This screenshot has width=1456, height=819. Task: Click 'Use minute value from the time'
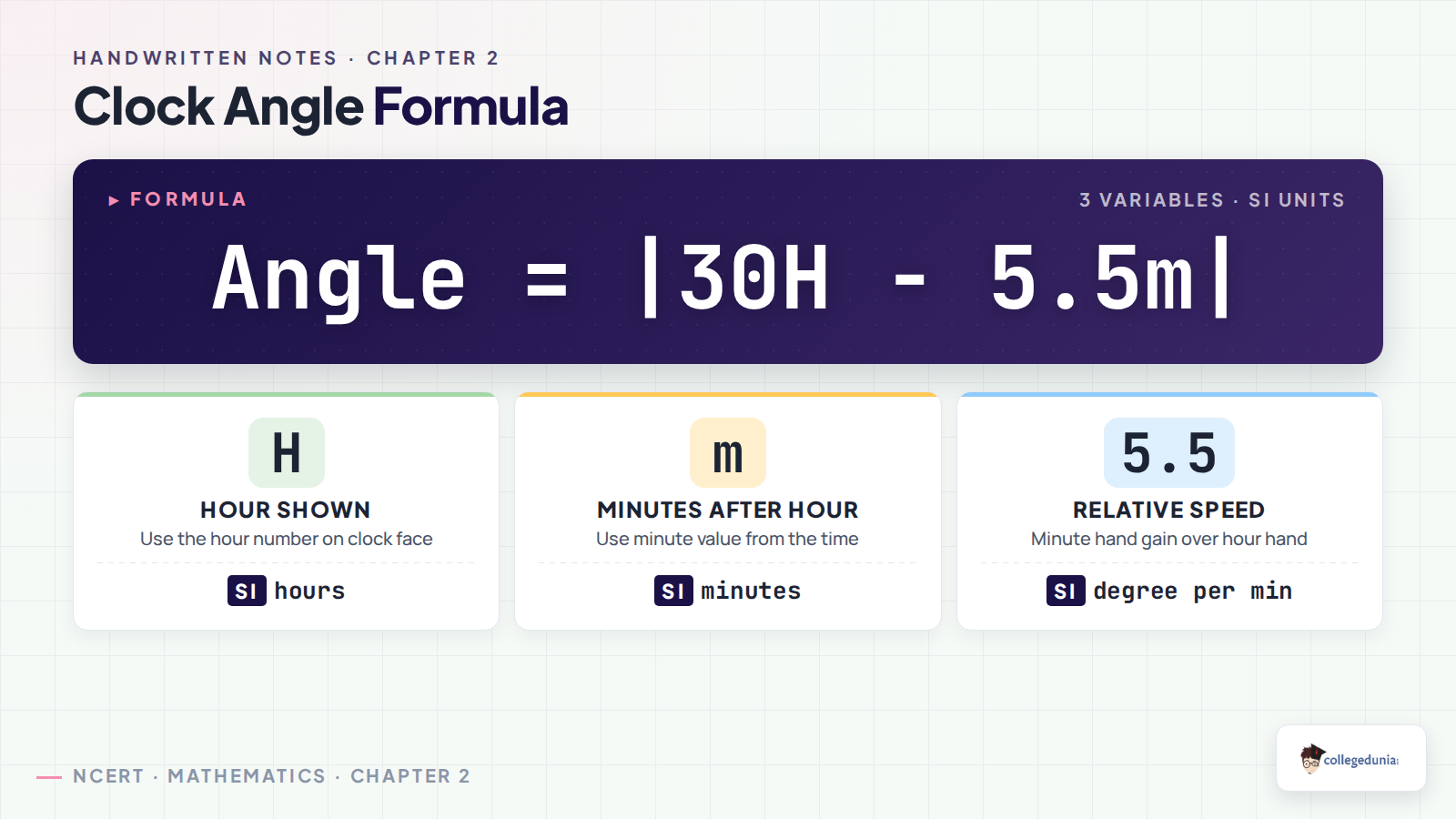coord(727,539)
